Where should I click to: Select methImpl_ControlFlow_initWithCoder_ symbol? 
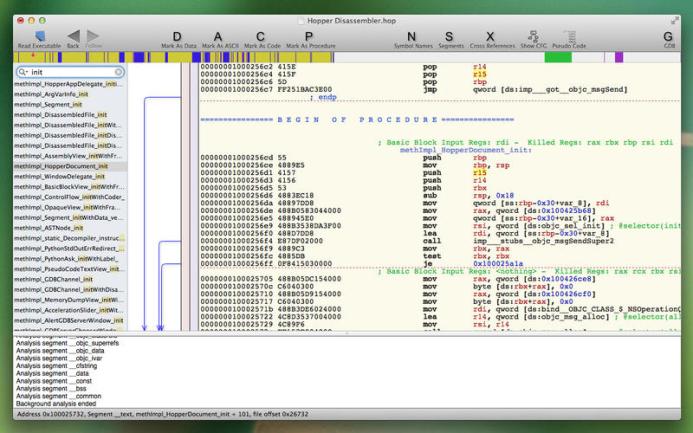point(70,197)
